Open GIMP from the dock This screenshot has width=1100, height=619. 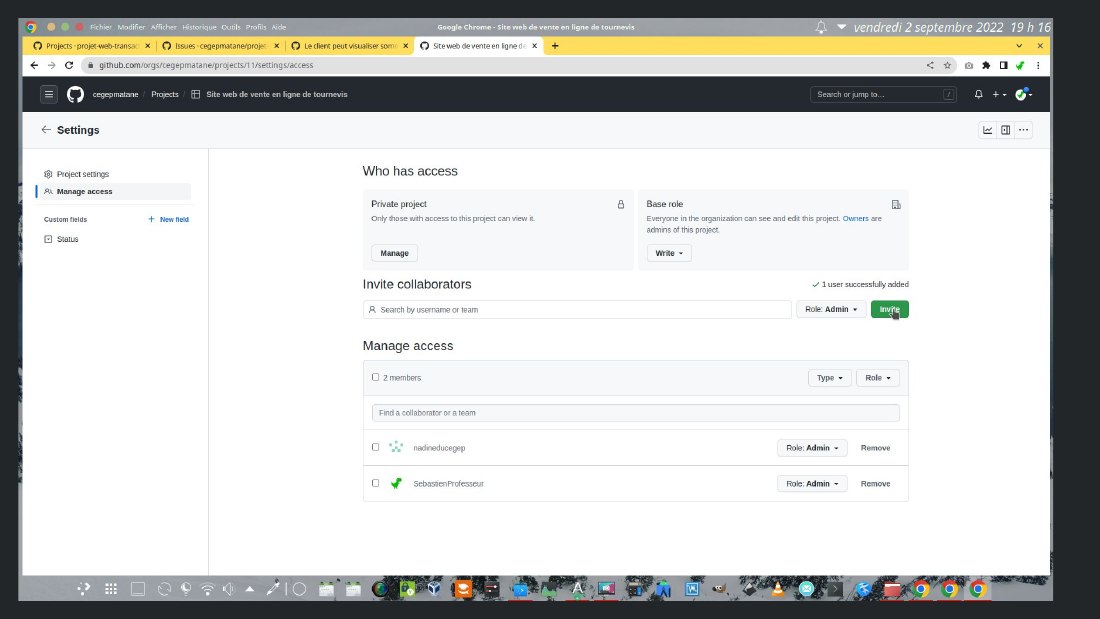coord(718,589)
